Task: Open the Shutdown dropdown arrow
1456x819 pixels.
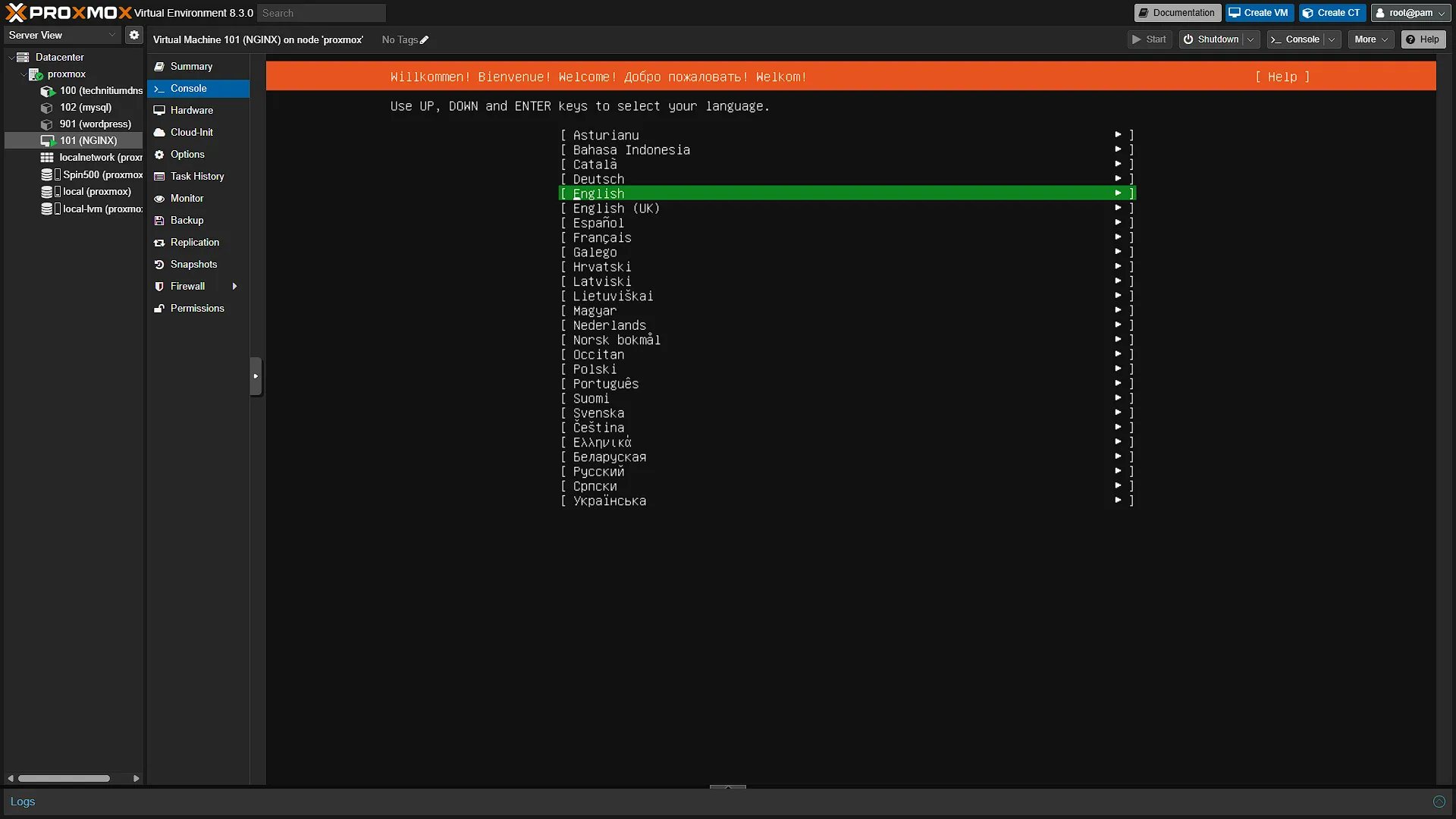Action: click(x=1250, y=39)
